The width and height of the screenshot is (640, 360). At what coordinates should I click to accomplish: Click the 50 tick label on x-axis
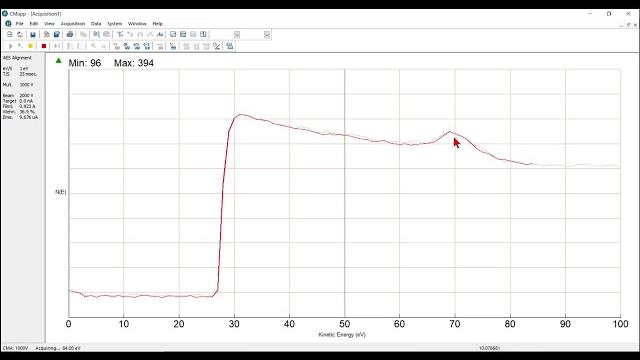[344, 324]
